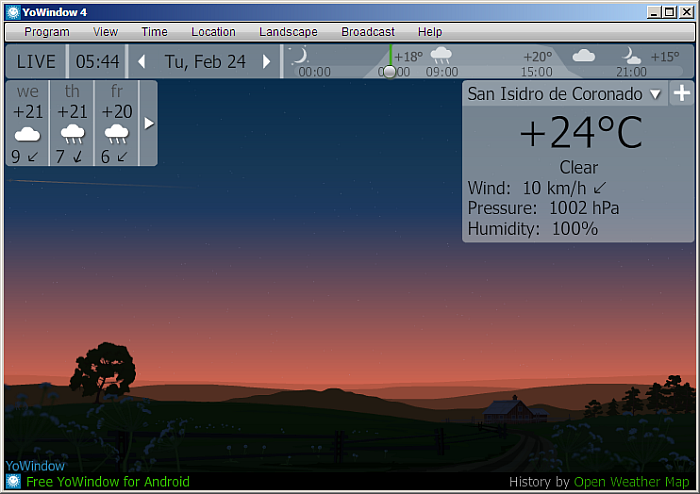Image resolution: width=700 pixels, height=494 pixels.
Task: Click the 15:00 timeline label
Action: tap(536, 72)
